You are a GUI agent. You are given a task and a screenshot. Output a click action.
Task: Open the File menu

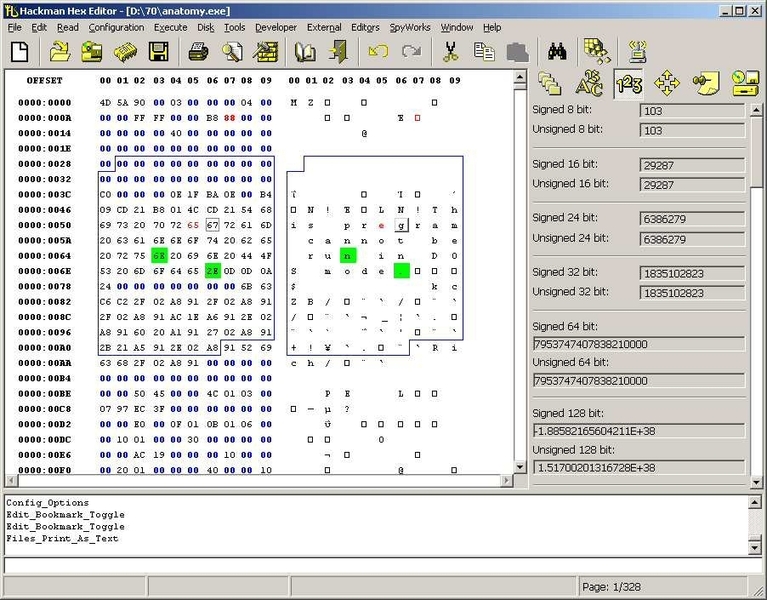pyautogui.click(x=15, y=27)
